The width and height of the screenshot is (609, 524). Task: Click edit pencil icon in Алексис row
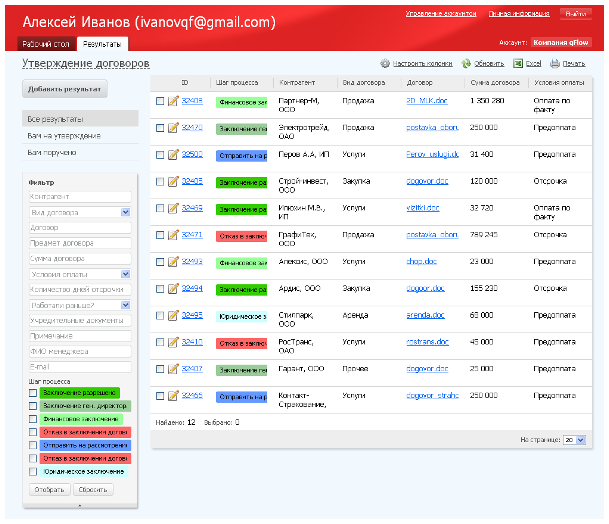coord(173,262)
